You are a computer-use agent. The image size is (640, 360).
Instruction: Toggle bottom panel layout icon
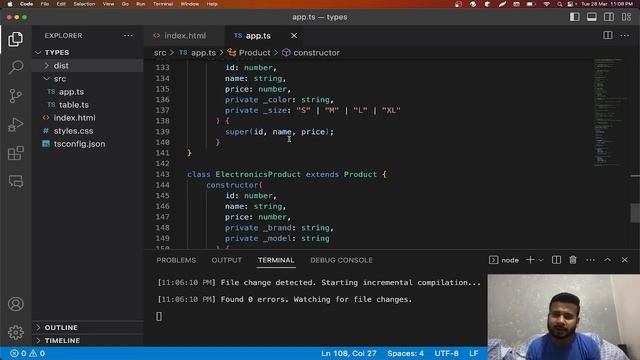tap(592, 17)
